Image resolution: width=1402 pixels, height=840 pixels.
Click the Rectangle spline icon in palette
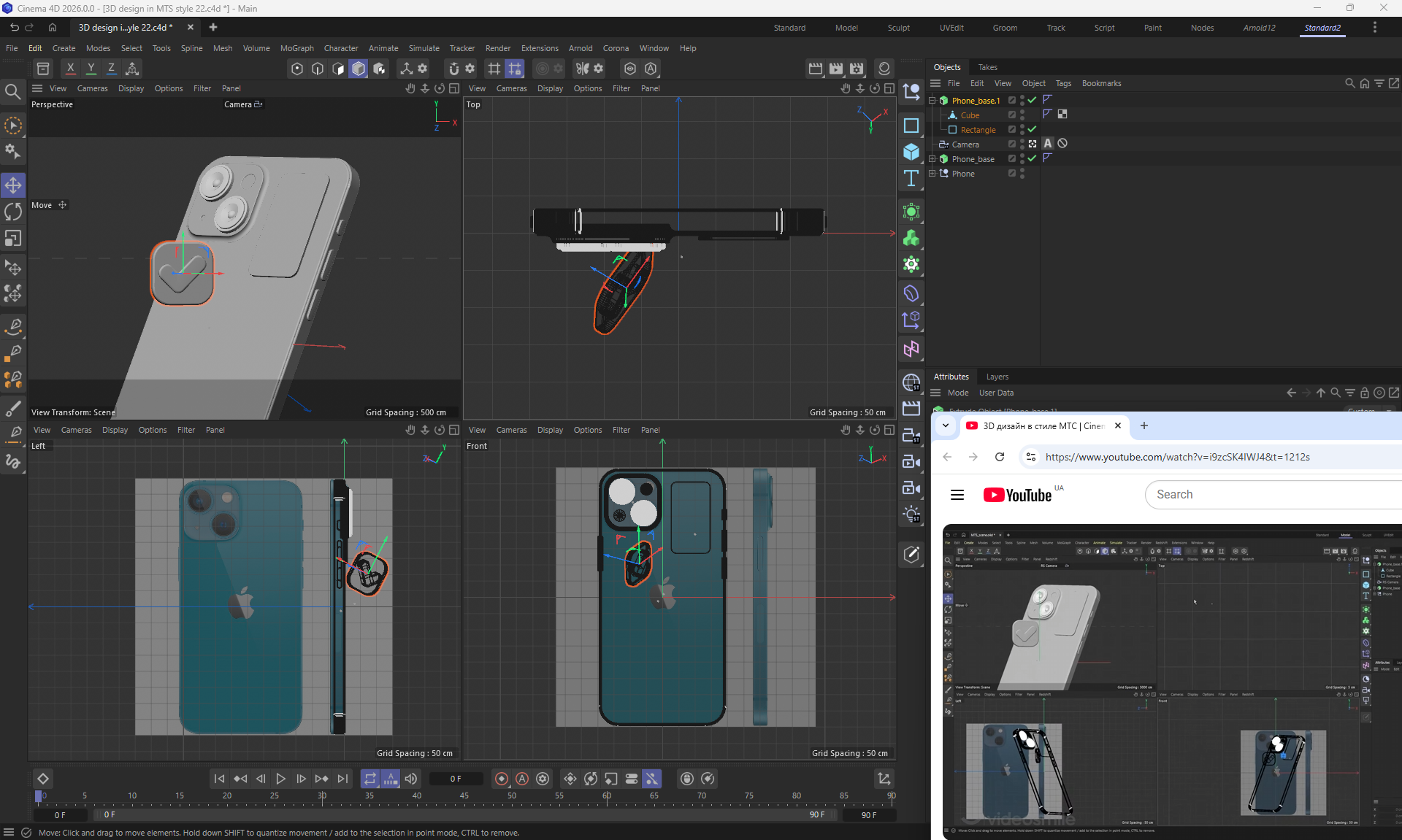pyautogui.click(x=911, y=126)
